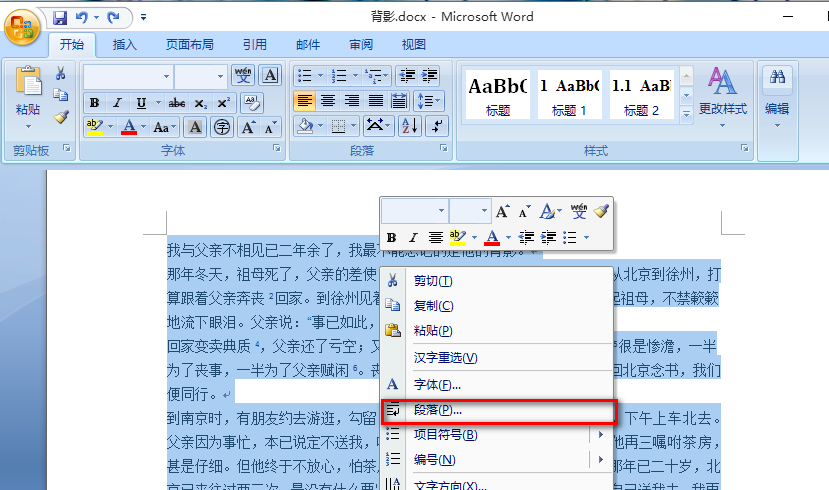The height and width of the screenshot is (490, 829).
Task: Switch to 页面布局 tab
Action: pyautogui.click(x=189, y=45)
